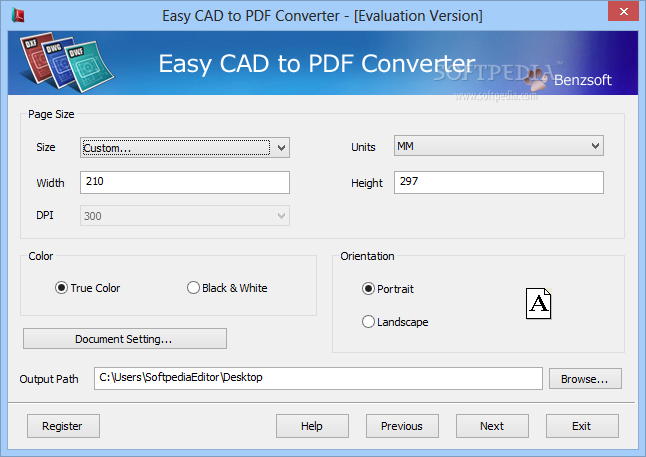Click the Exit button
Screen dimensions: 646x457
pyautogui.click(x=582, y=426)
